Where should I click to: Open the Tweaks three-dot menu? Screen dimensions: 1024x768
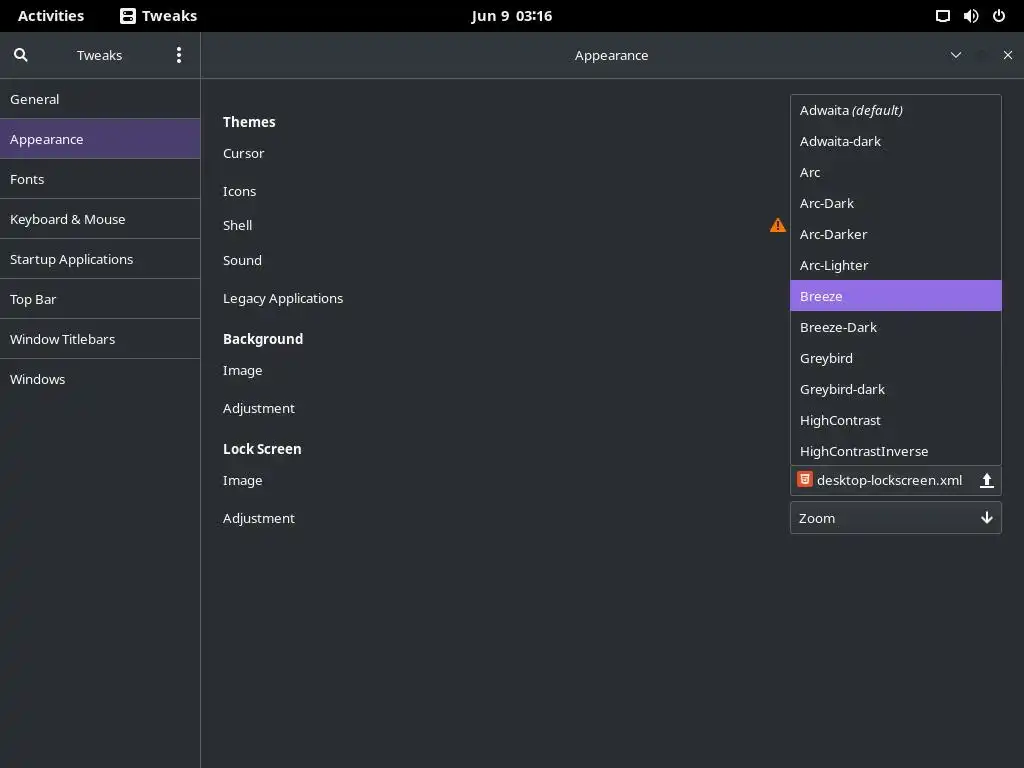click(x=179, y=55)
